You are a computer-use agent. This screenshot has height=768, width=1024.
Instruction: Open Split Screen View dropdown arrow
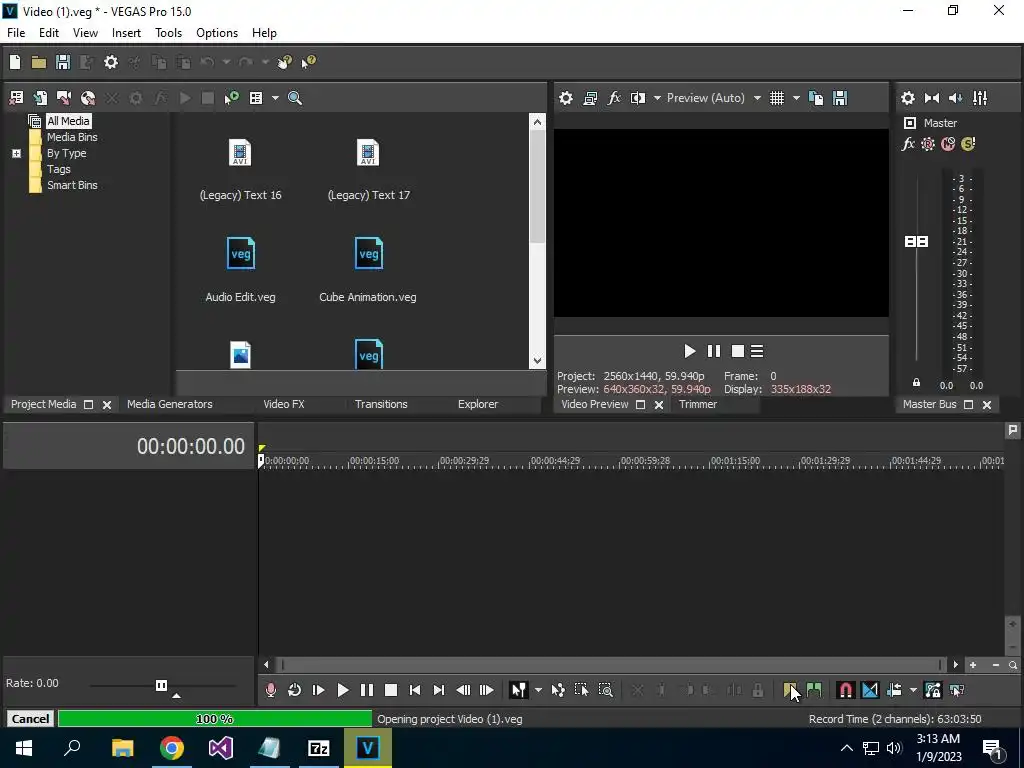coord(657,98)
